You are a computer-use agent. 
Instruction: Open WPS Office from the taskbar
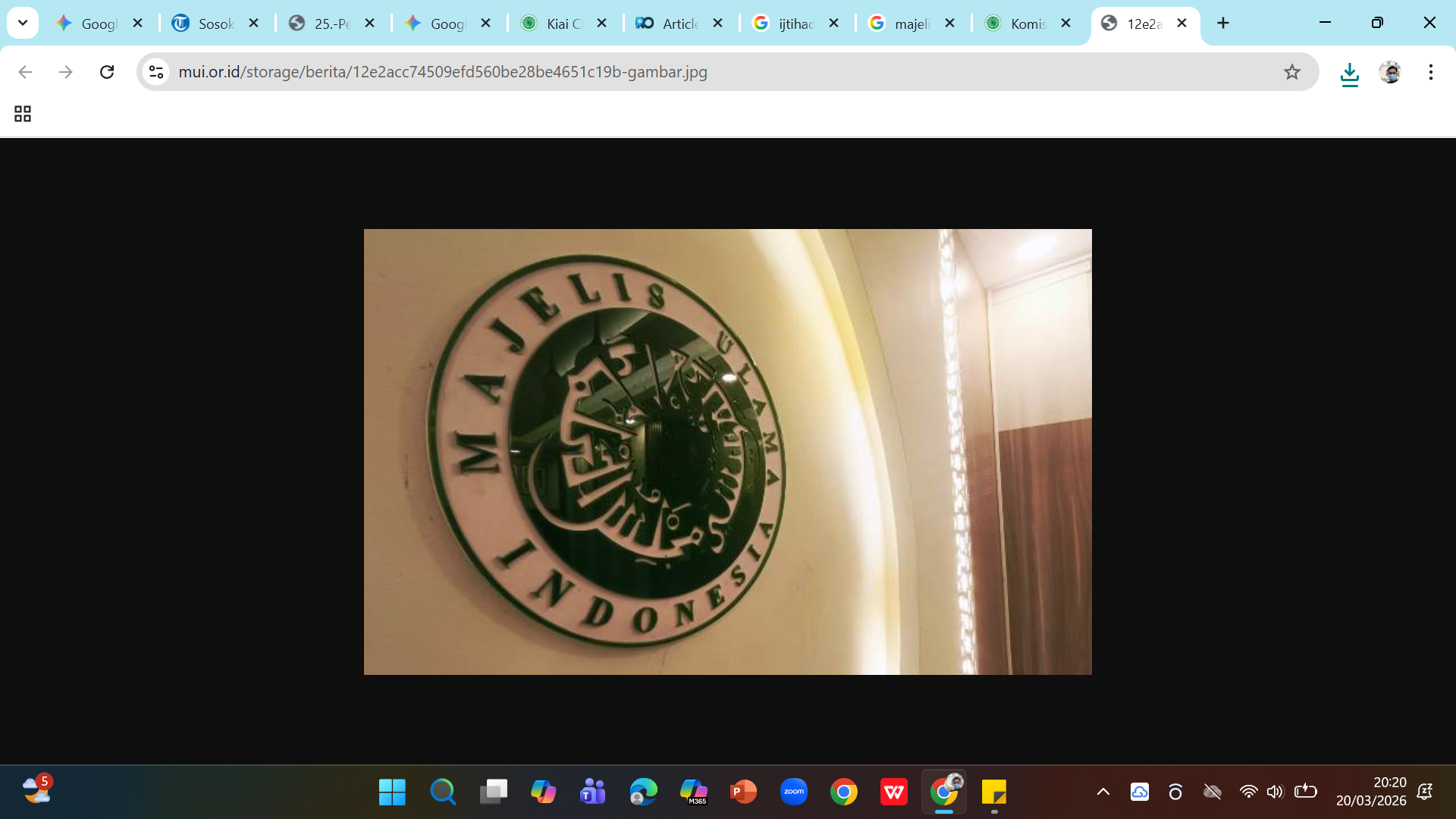[x=894, y=792]
